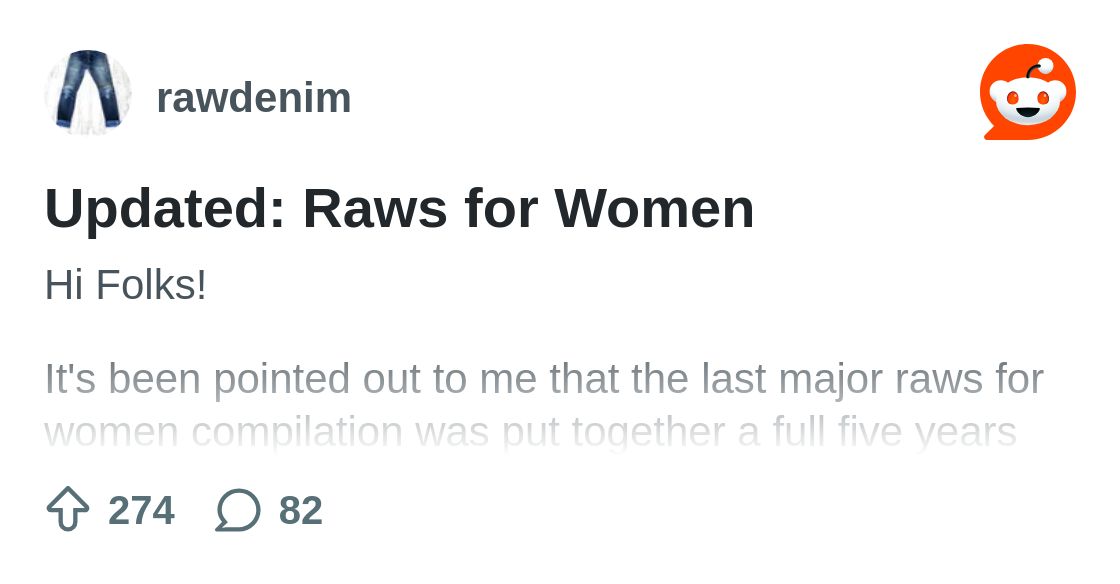Click the upvote count 274
The height and width of the screenshot is (584, 1120).
(x=141, y=510)
